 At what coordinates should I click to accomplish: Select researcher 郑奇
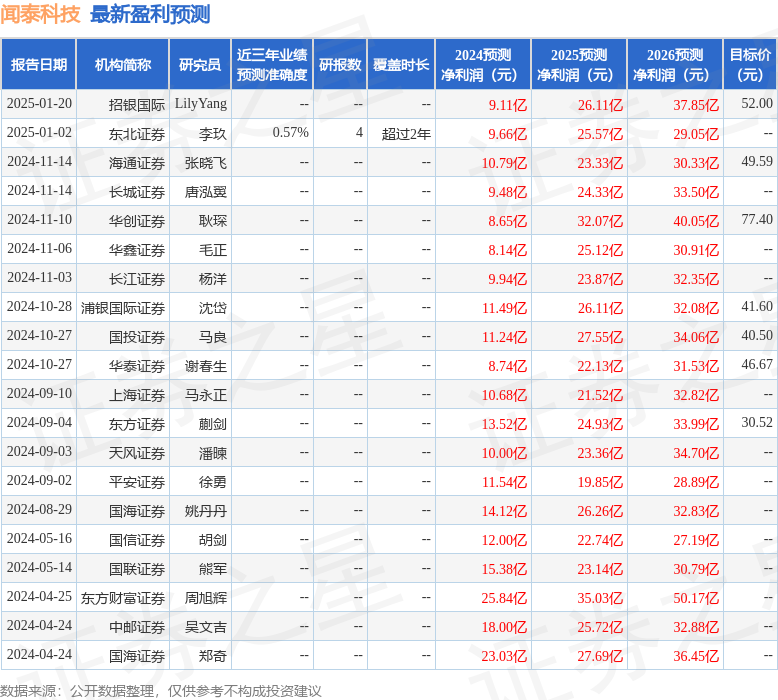[x=212, y=656]
